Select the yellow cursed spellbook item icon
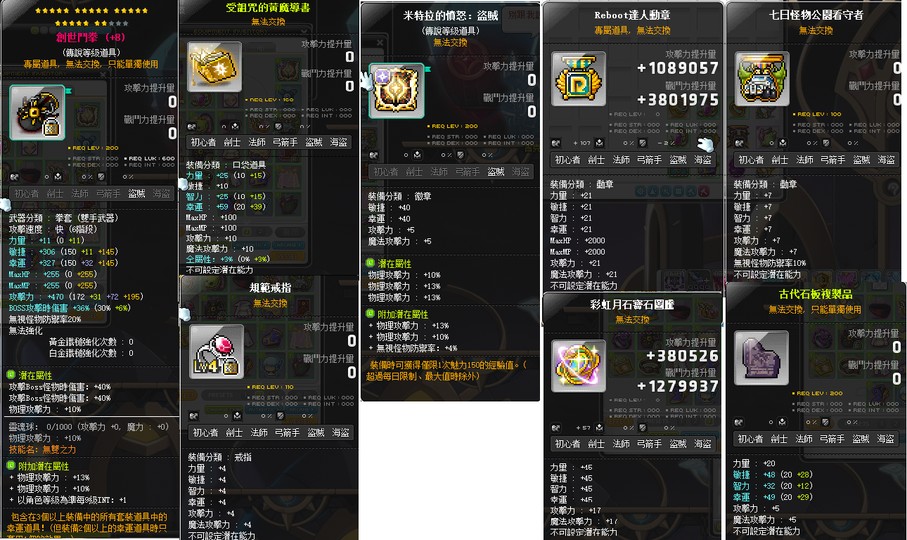Screen dimensions: 907x540 click(214, 67)
